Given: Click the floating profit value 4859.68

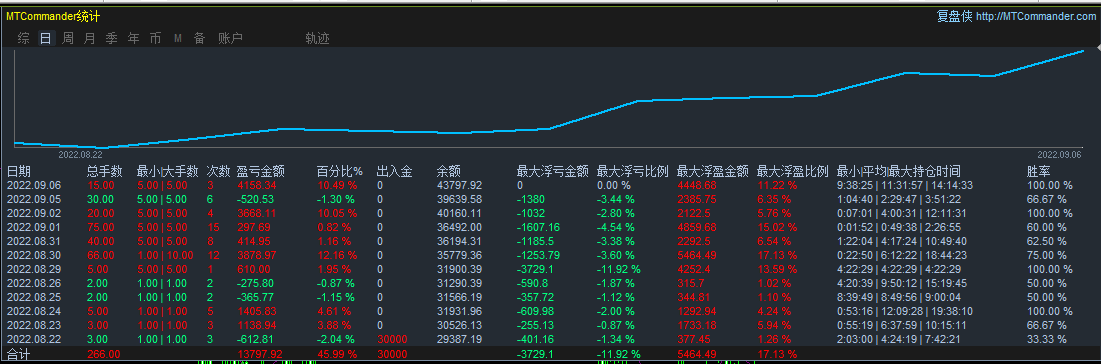Looking at the screenshot, I should click(697, 227).
